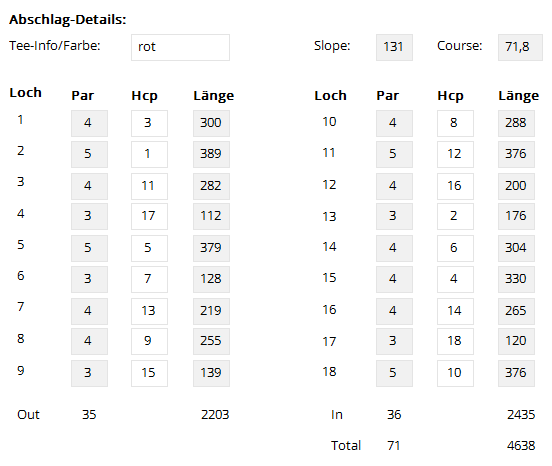Select the Par field of hole 5
This screenshot has height=466, width=552.
[x=89, y=248]
